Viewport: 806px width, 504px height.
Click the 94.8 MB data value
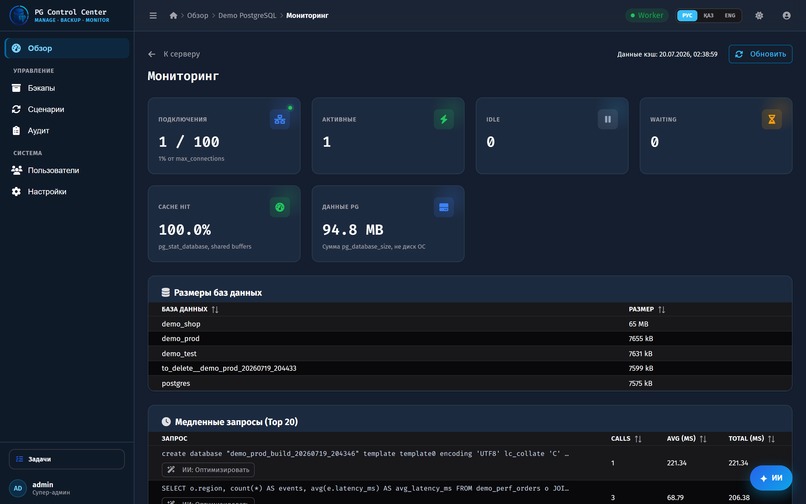(x=353, y=230)
